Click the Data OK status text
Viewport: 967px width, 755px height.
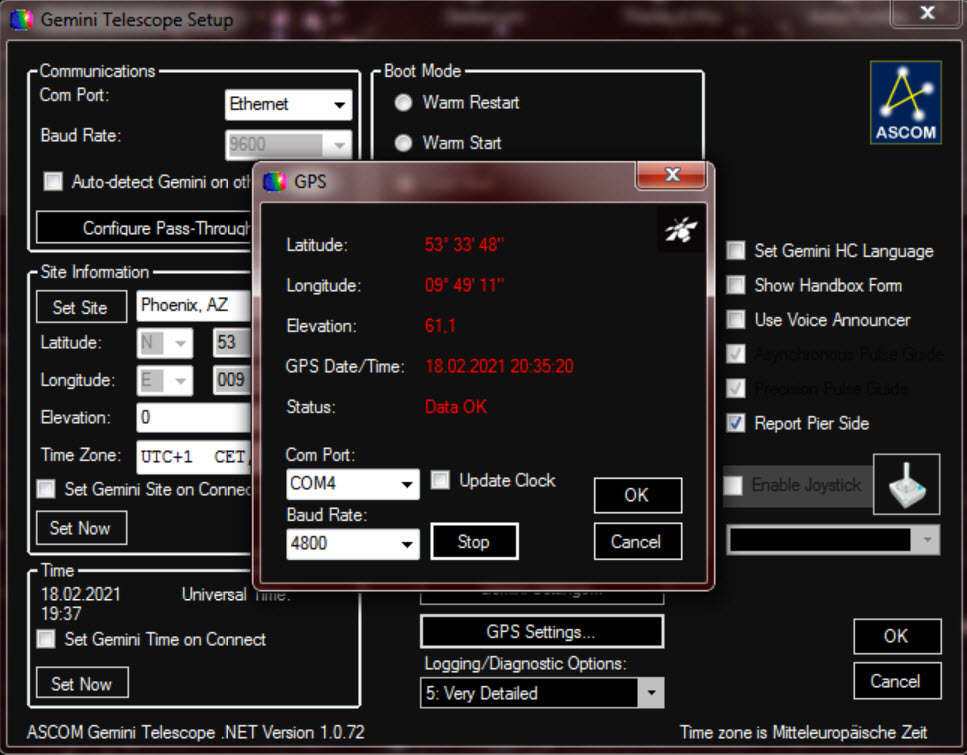456,407
